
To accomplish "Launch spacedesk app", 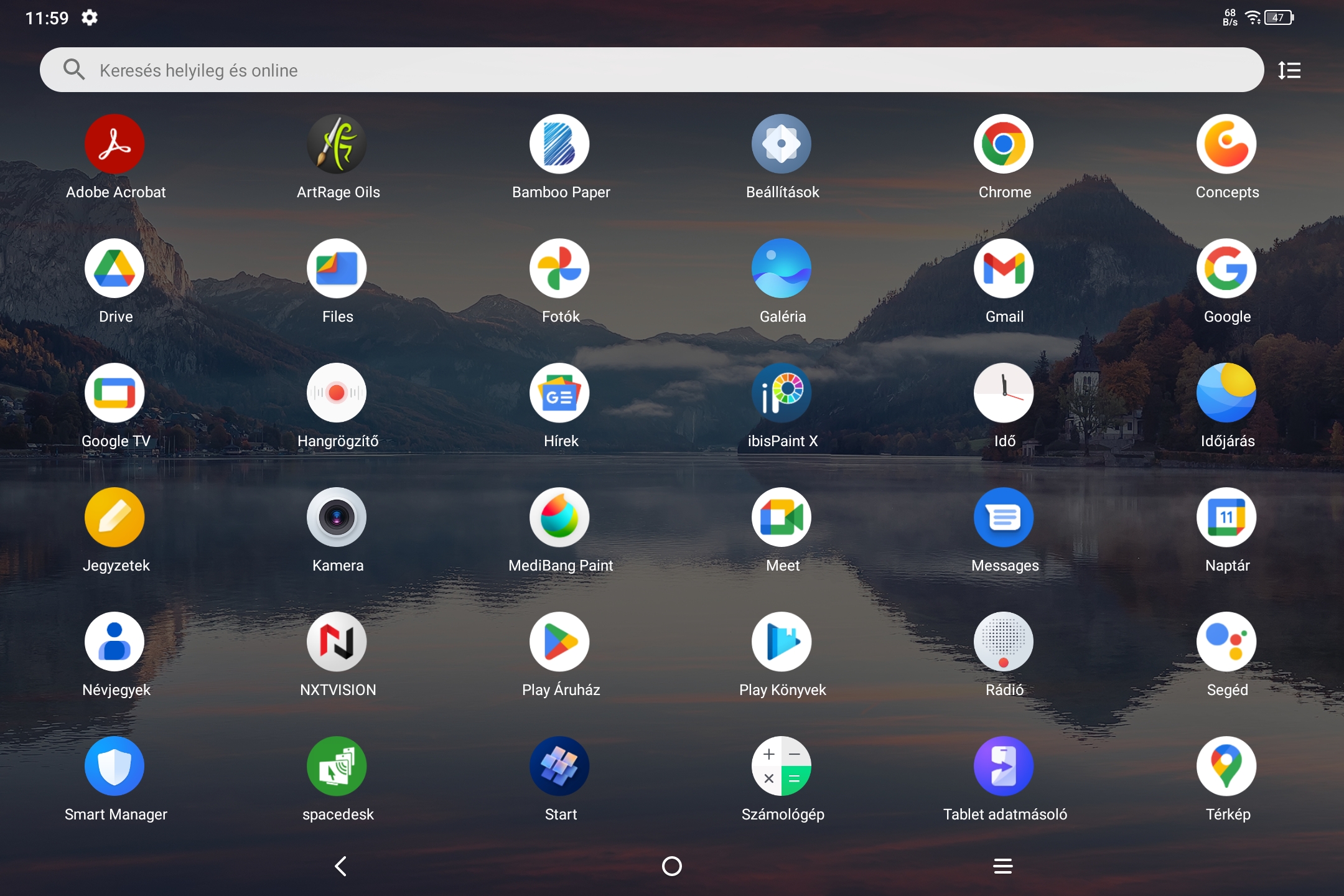I will pyautogui.click(x=337, y=766).
